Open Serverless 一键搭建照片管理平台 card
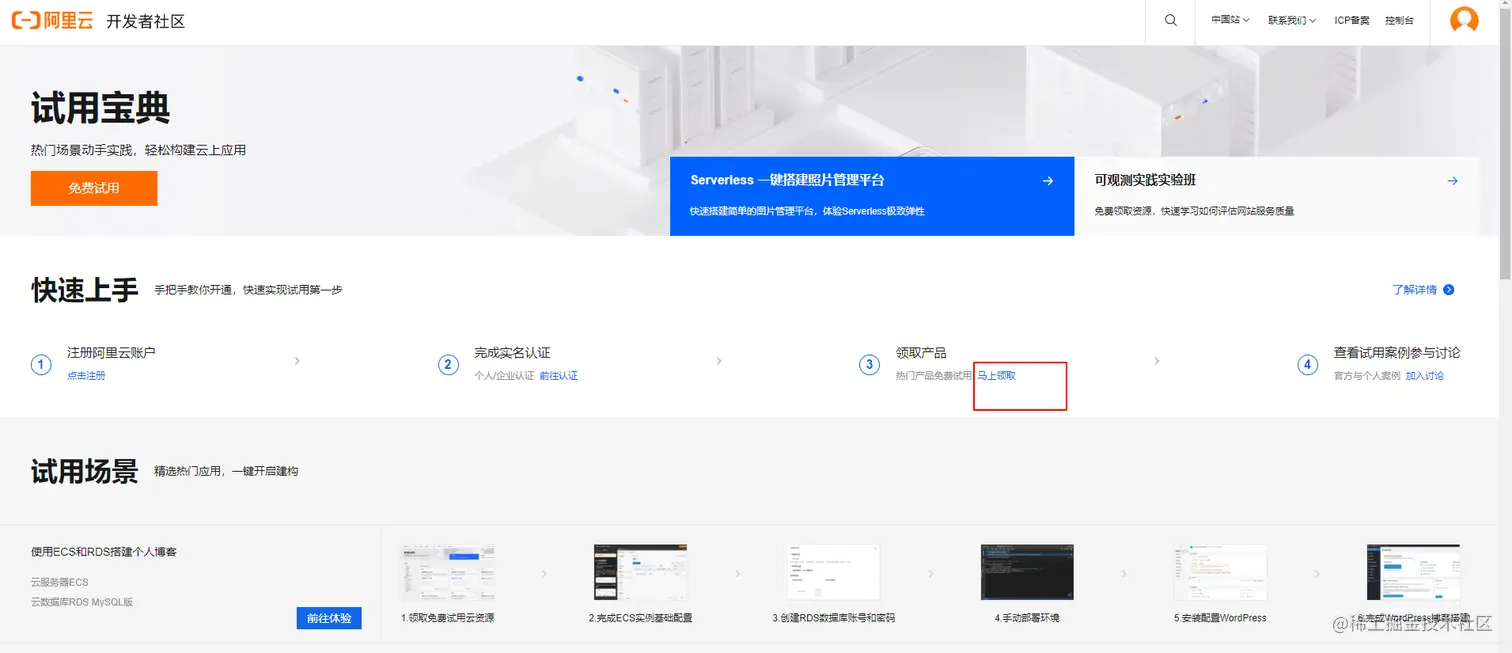 872,196
